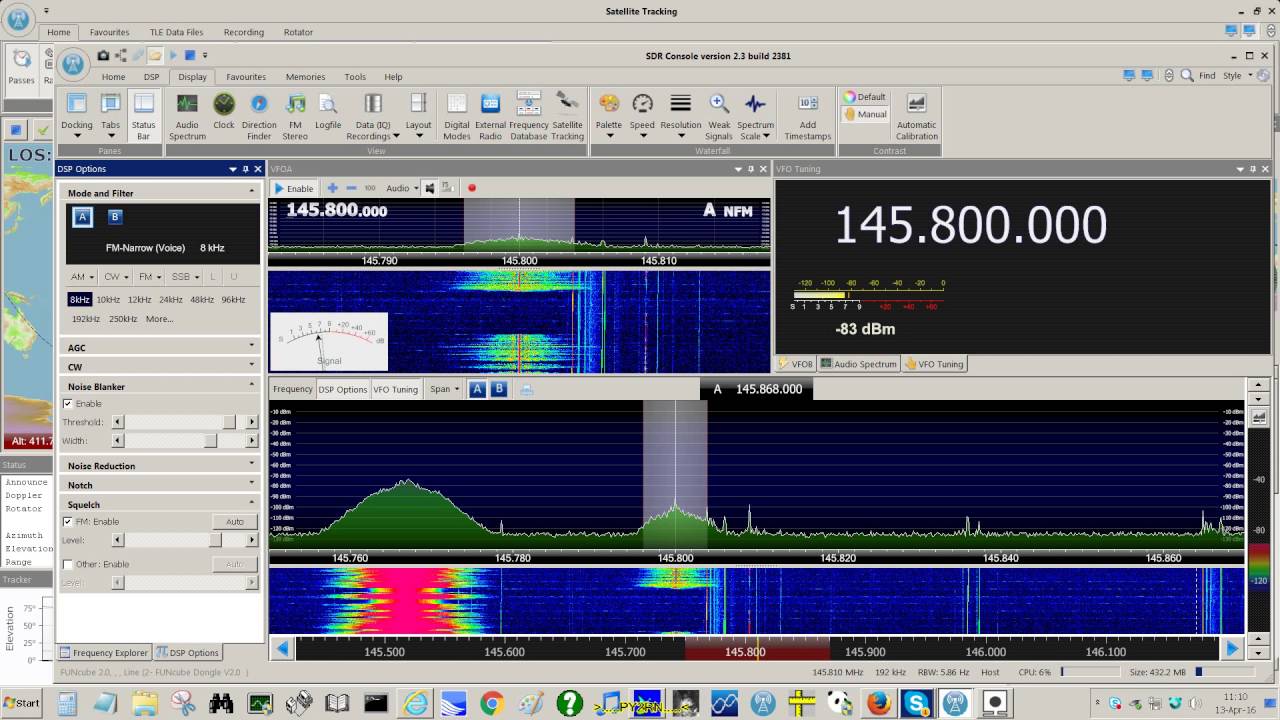The width and height of the screenshot is (1280, 720).
Task: Tick the Squelch Other: Enable checkbox
Action: pyautogui.click(x=68, y=564)
